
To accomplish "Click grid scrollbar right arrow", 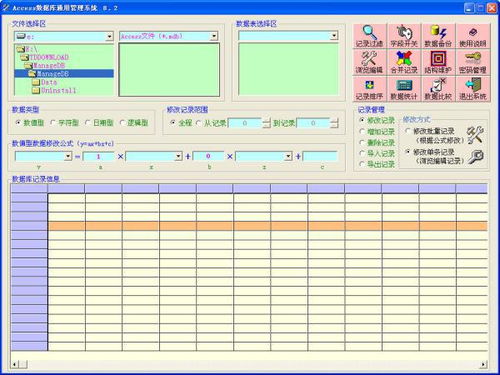I will [x=484, y=365].
